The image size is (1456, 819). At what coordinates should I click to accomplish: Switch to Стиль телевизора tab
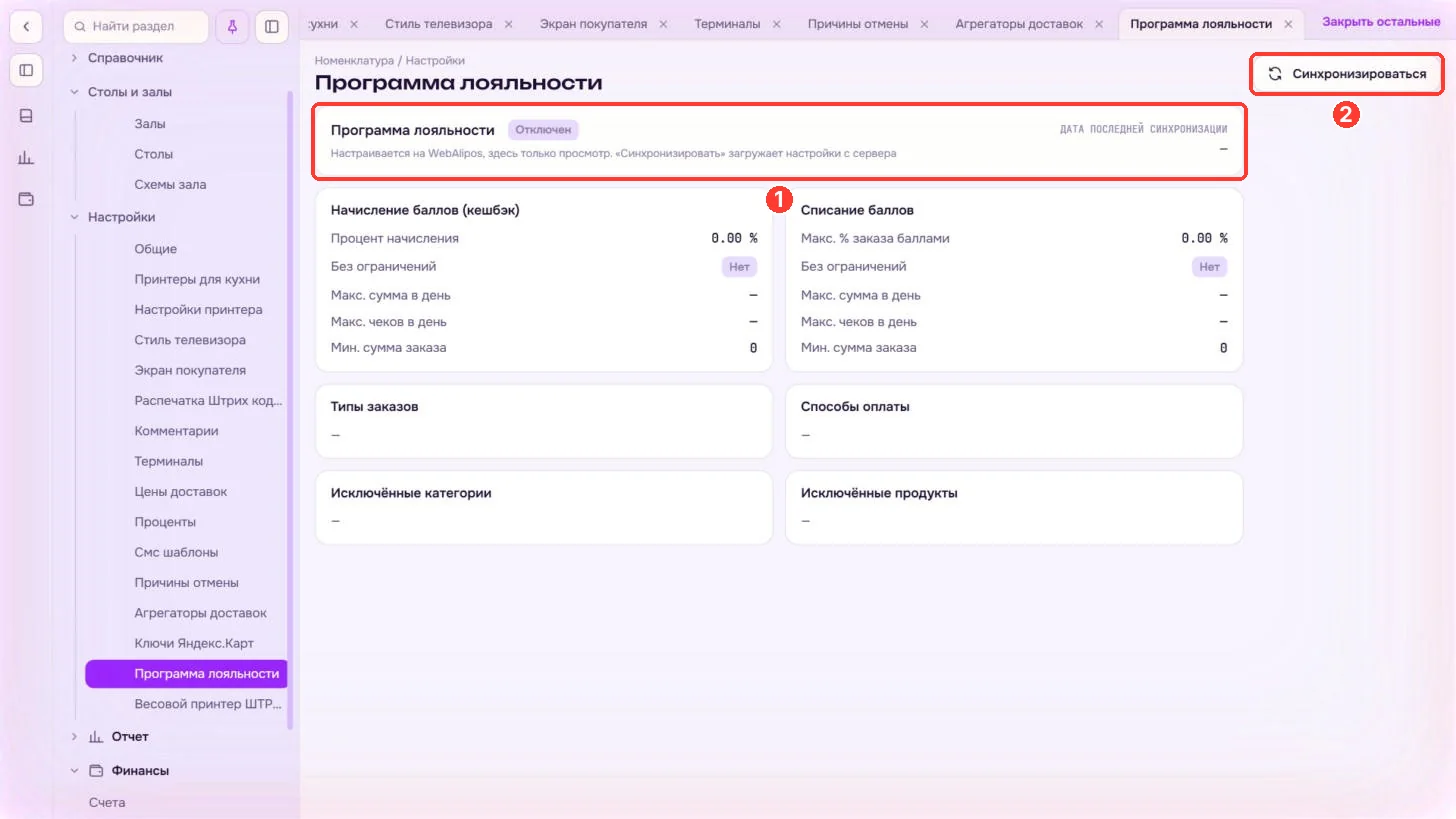tap(438, 24)
